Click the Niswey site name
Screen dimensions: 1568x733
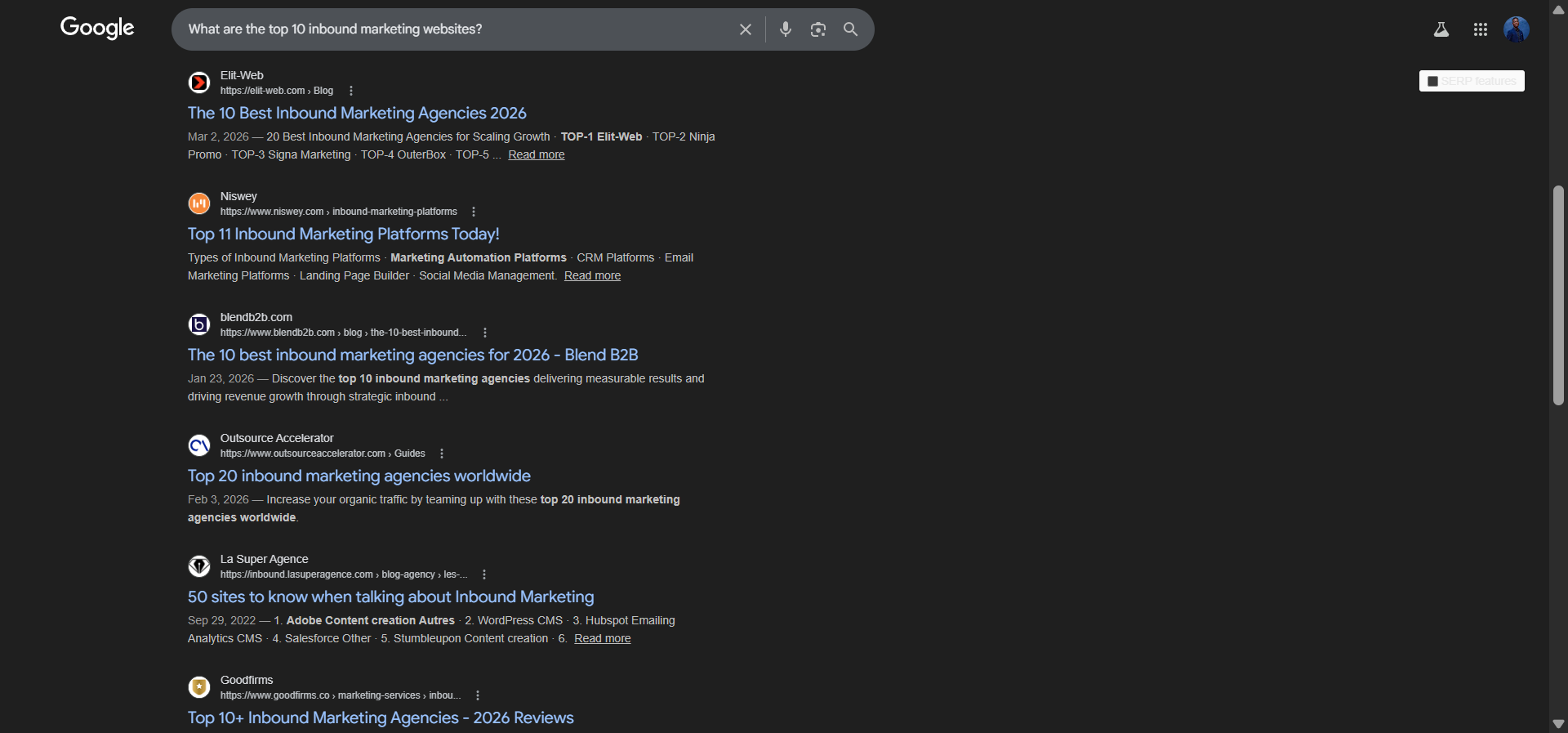[x=238, y=196]
